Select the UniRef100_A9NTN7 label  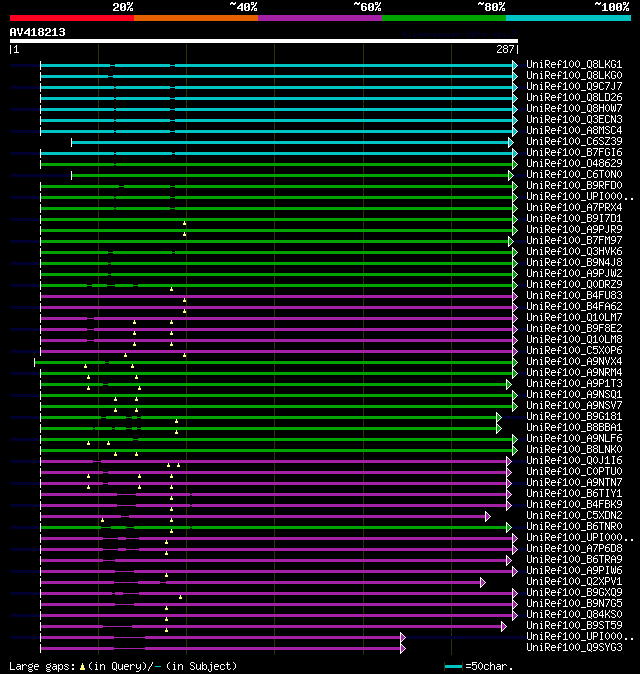point(574,483)
